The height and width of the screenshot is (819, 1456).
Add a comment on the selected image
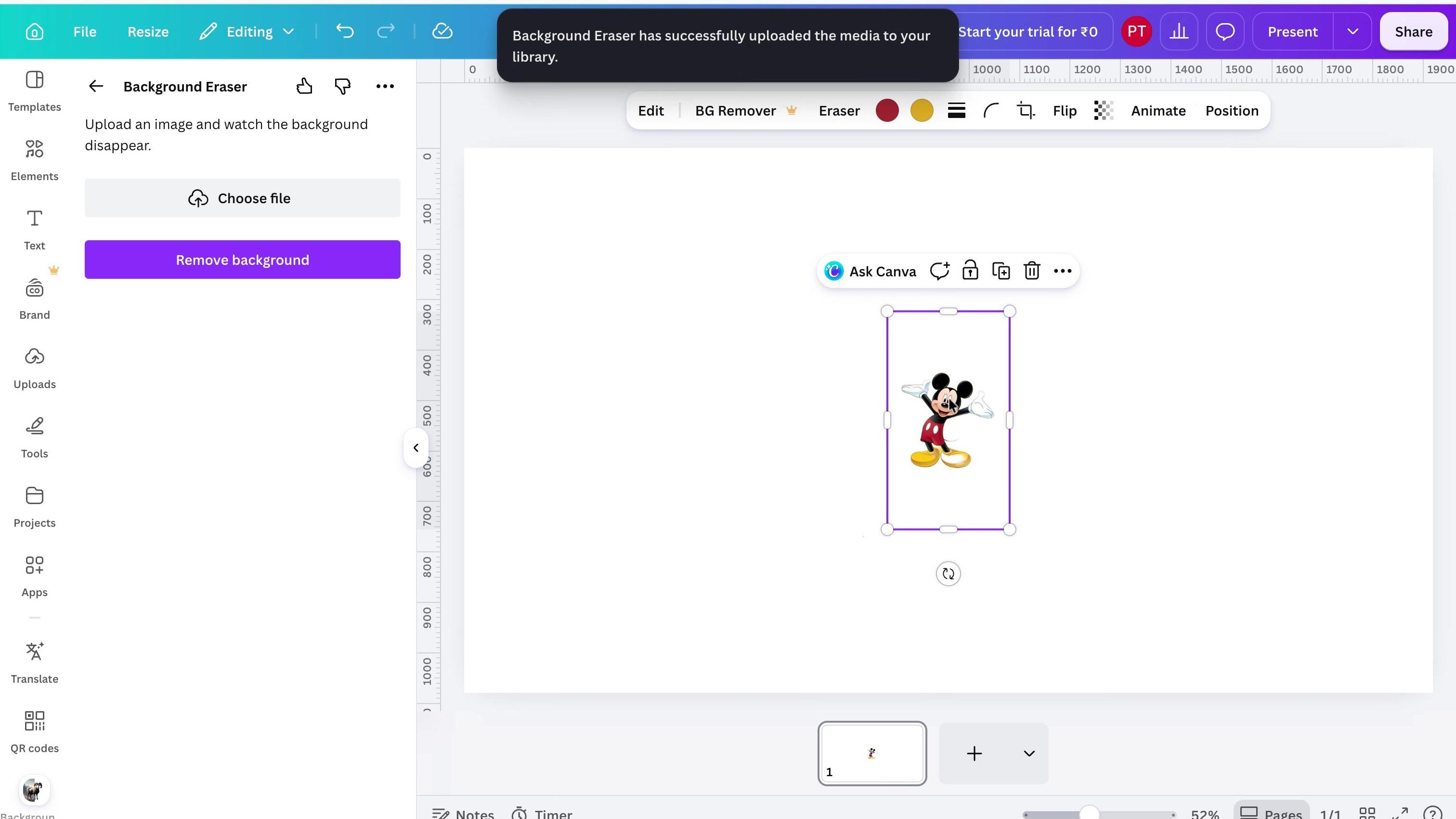tap(939, 271)
